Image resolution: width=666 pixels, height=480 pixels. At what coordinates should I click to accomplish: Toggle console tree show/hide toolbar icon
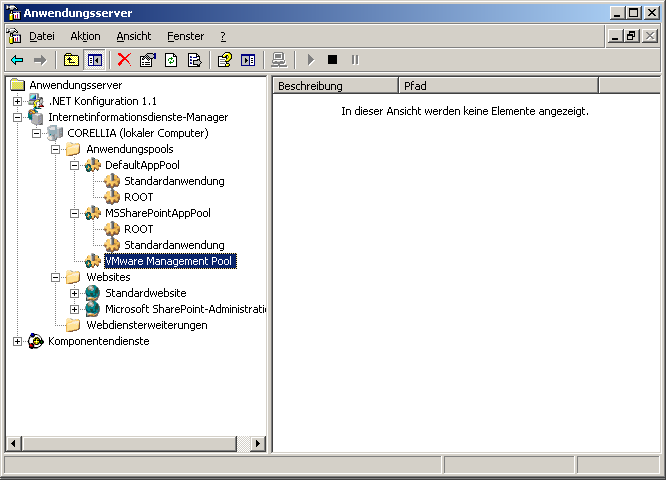click(x=94, y=60)
